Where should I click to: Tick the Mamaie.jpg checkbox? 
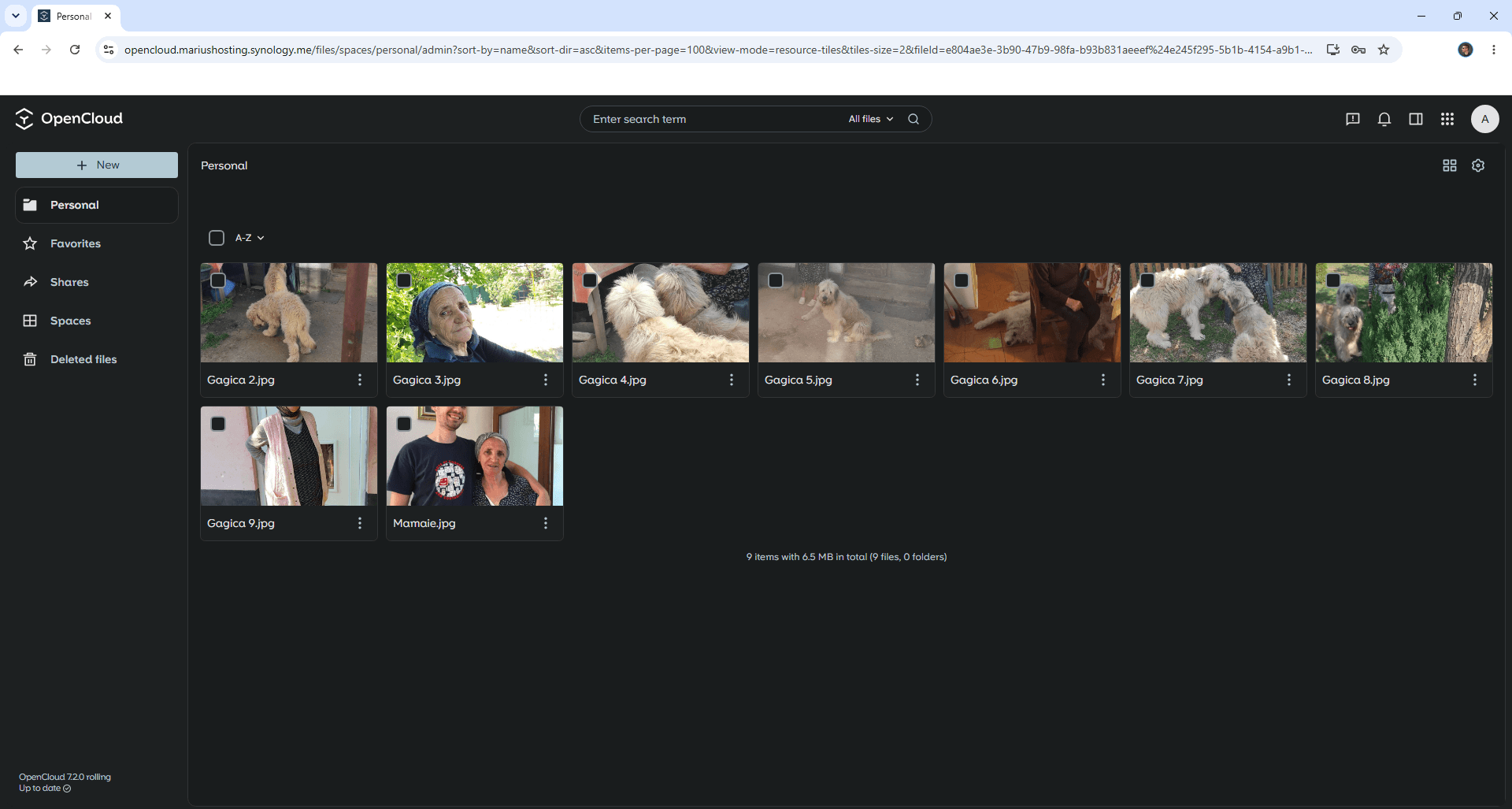point(404,424)
